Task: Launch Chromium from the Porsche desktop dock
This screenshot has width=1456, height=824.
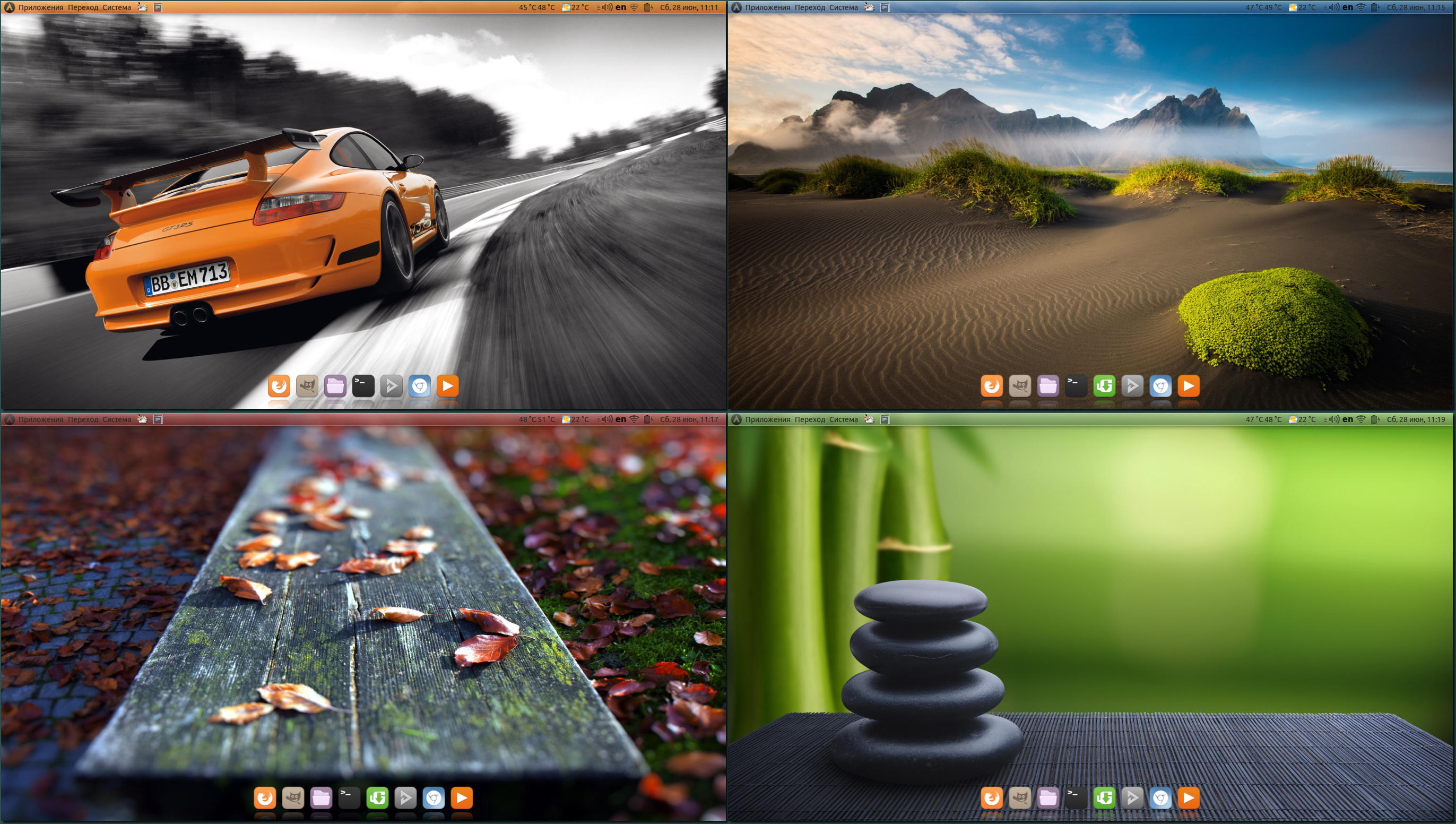Action: click(x=420, y=386)
